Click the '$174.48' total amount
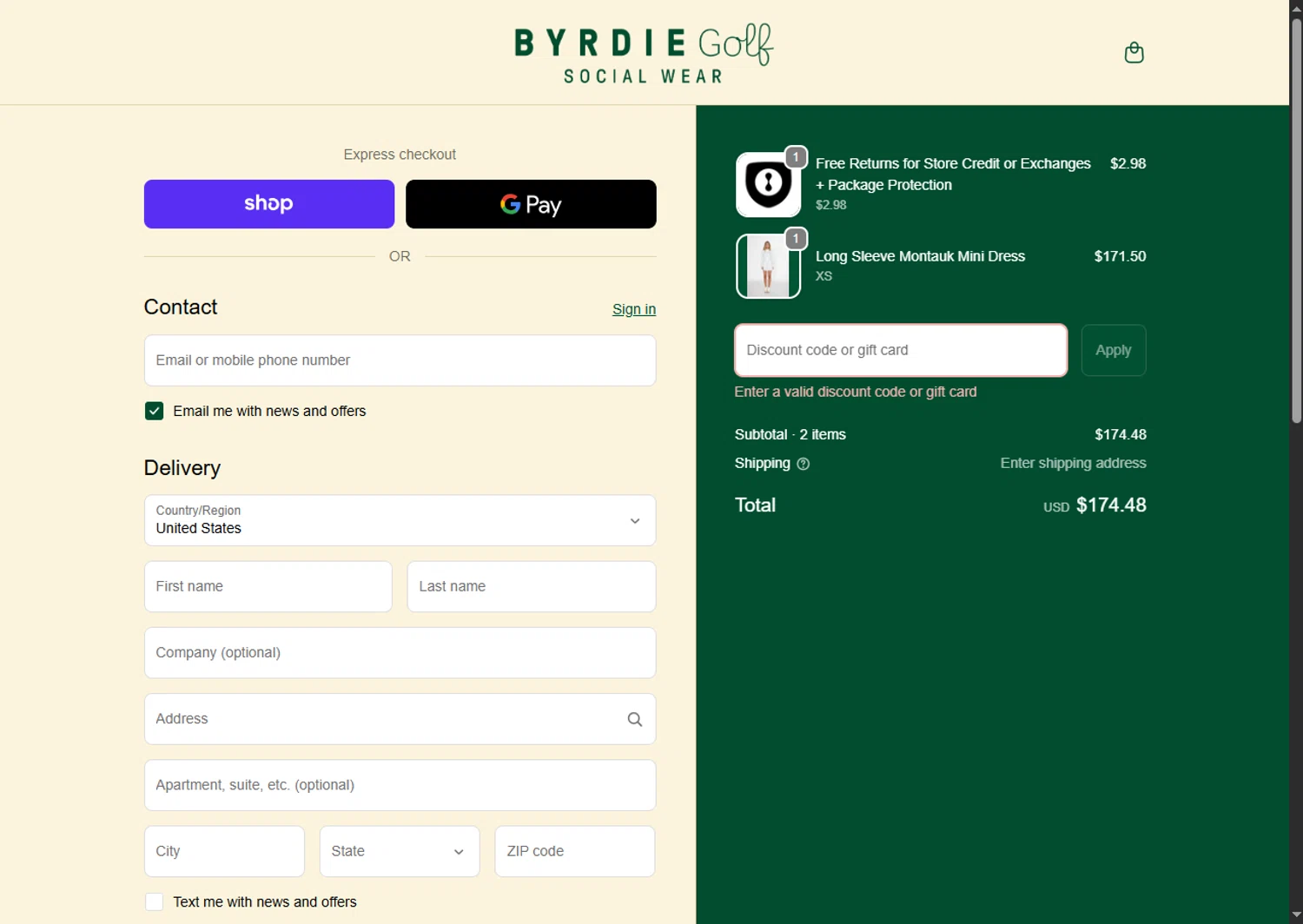 tap(1111, 505)
